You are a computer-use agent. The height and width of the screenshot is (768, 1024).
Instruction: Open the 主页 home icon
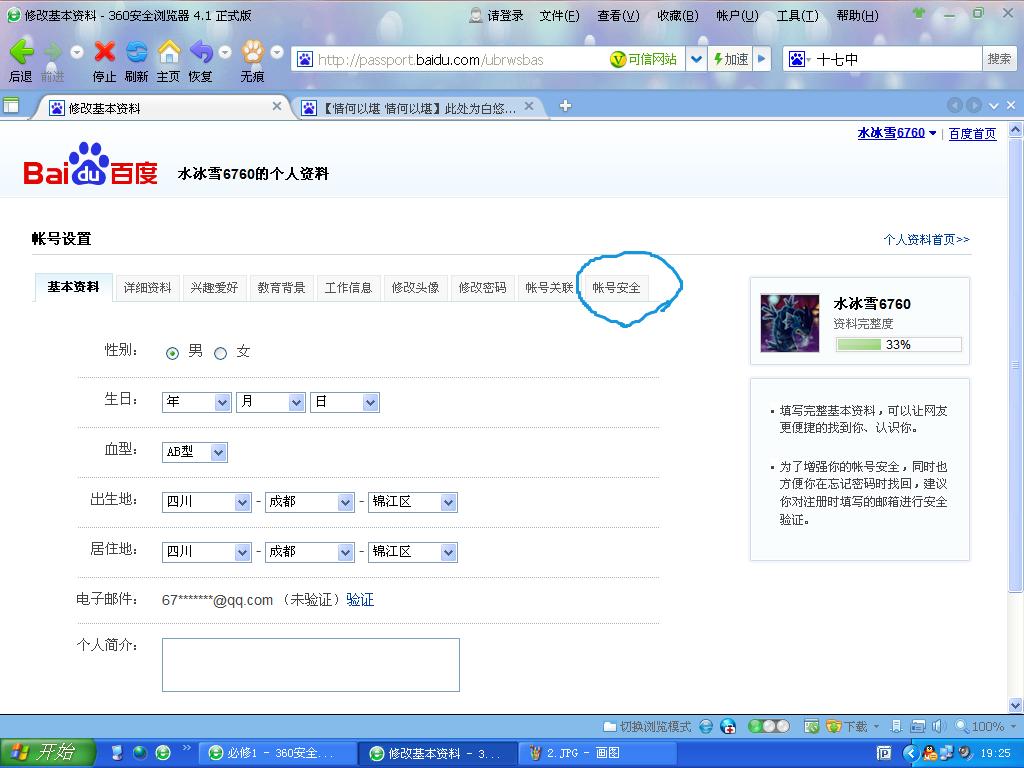(x=168, y=52)
